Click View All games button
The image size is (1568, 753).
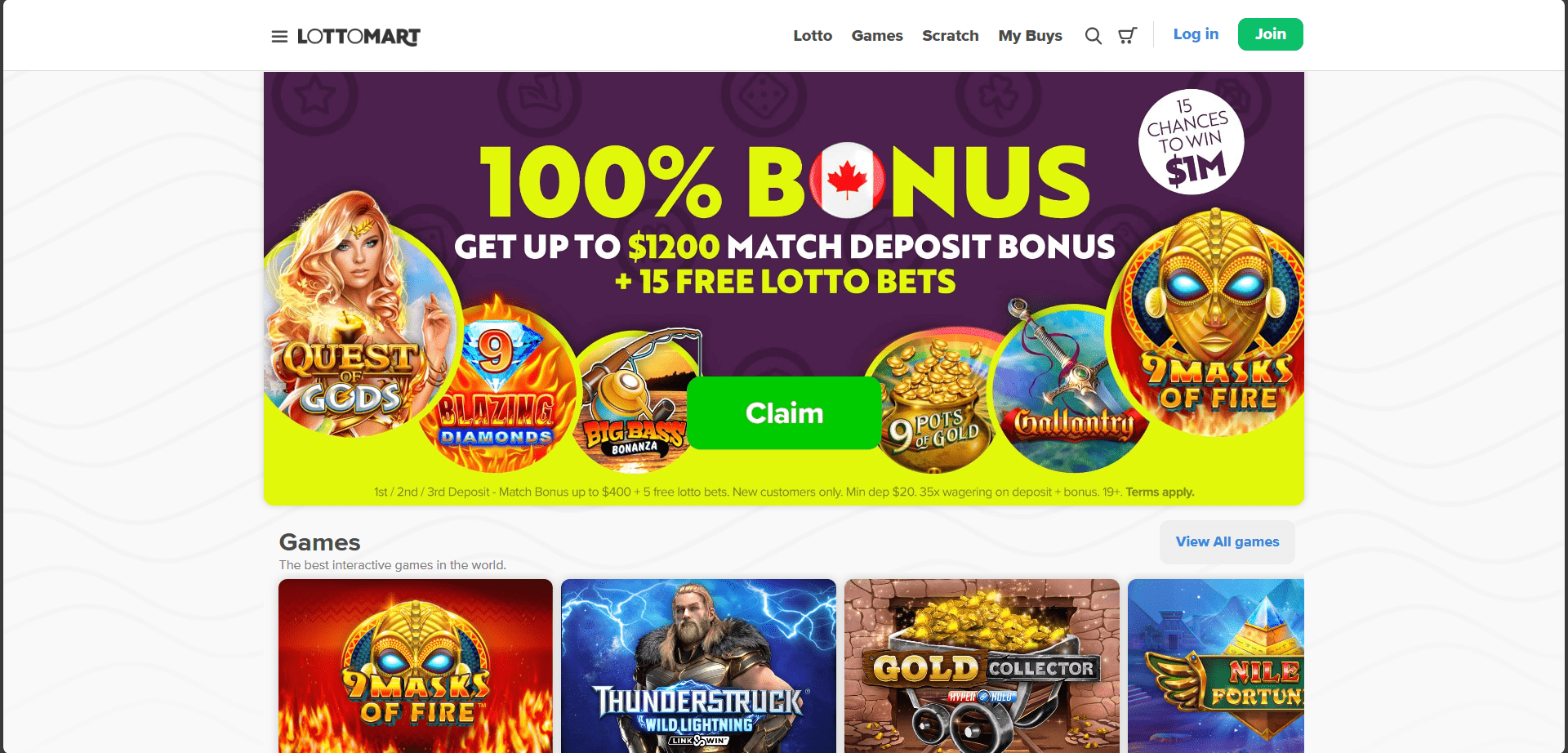[1227, 541]
